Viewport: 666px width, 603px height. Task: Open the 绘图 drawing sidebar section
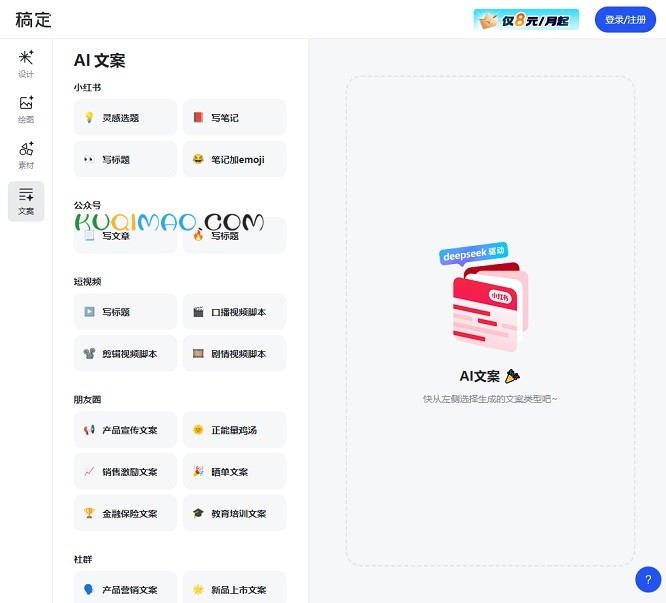point(26,110)
